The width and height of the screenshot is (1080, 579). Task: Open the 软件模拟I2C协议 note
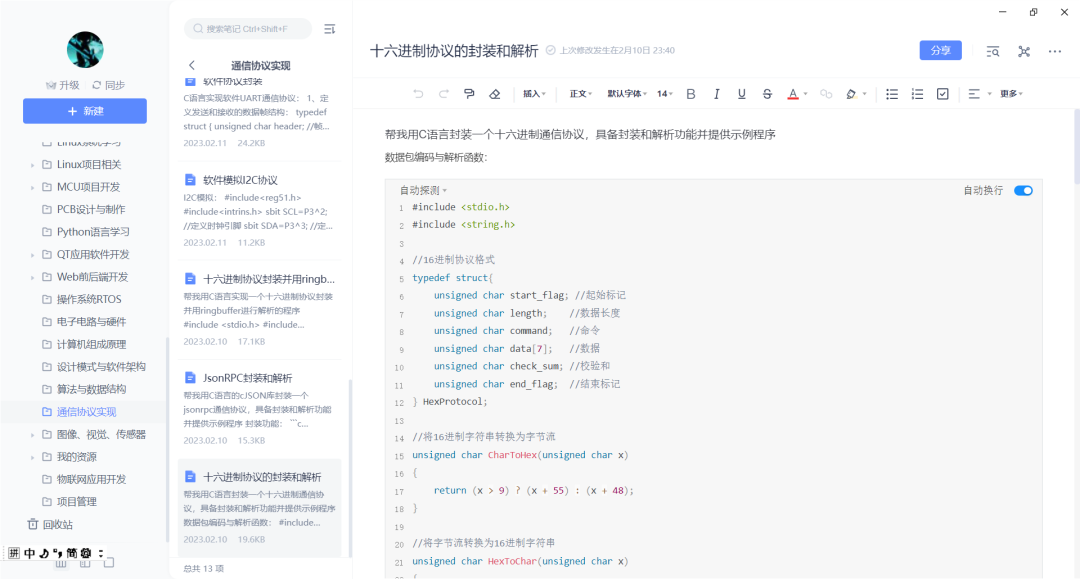[260, 211]
